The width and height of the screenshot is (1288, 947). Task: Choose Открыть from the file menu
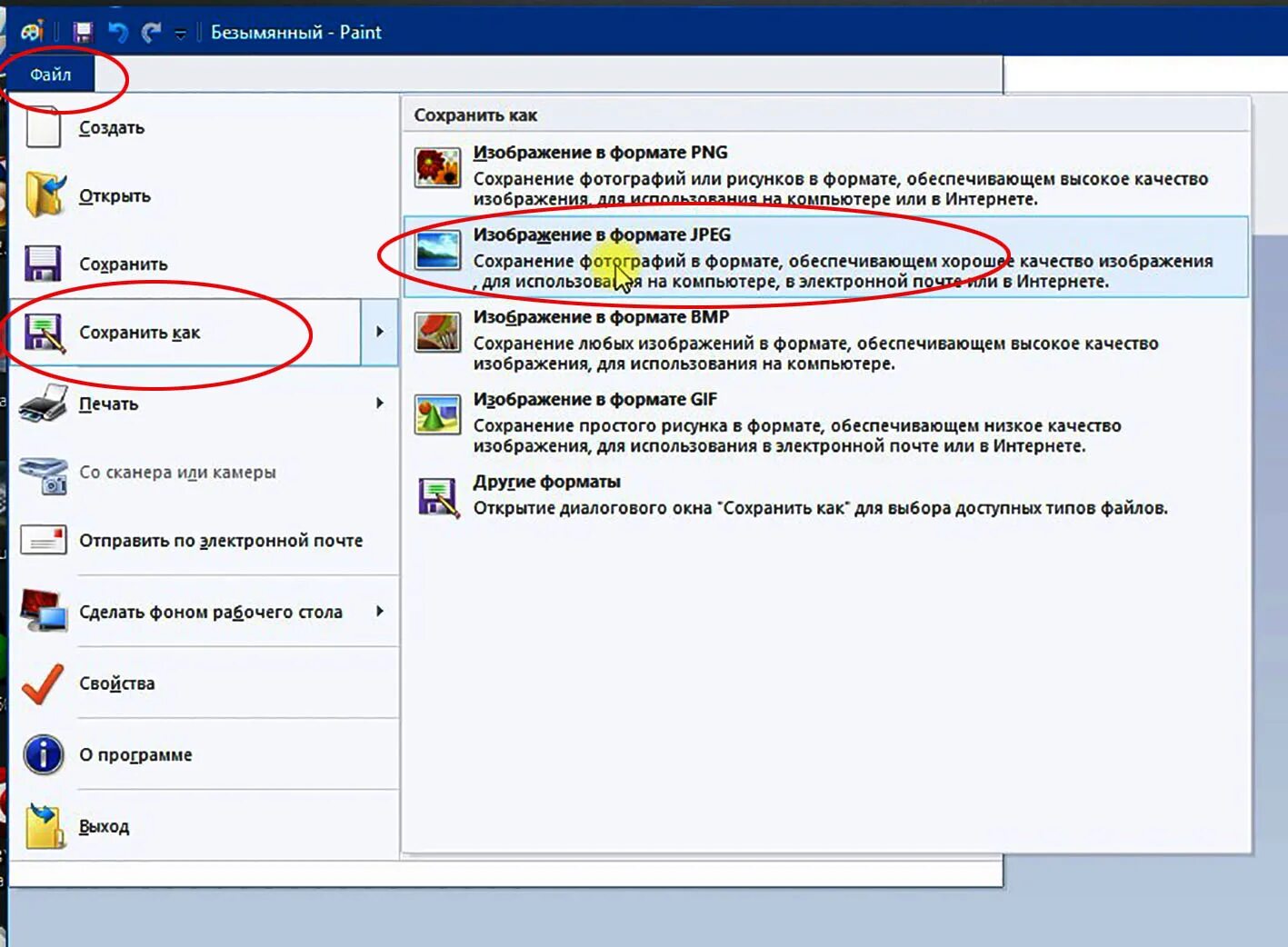[204, 195]
